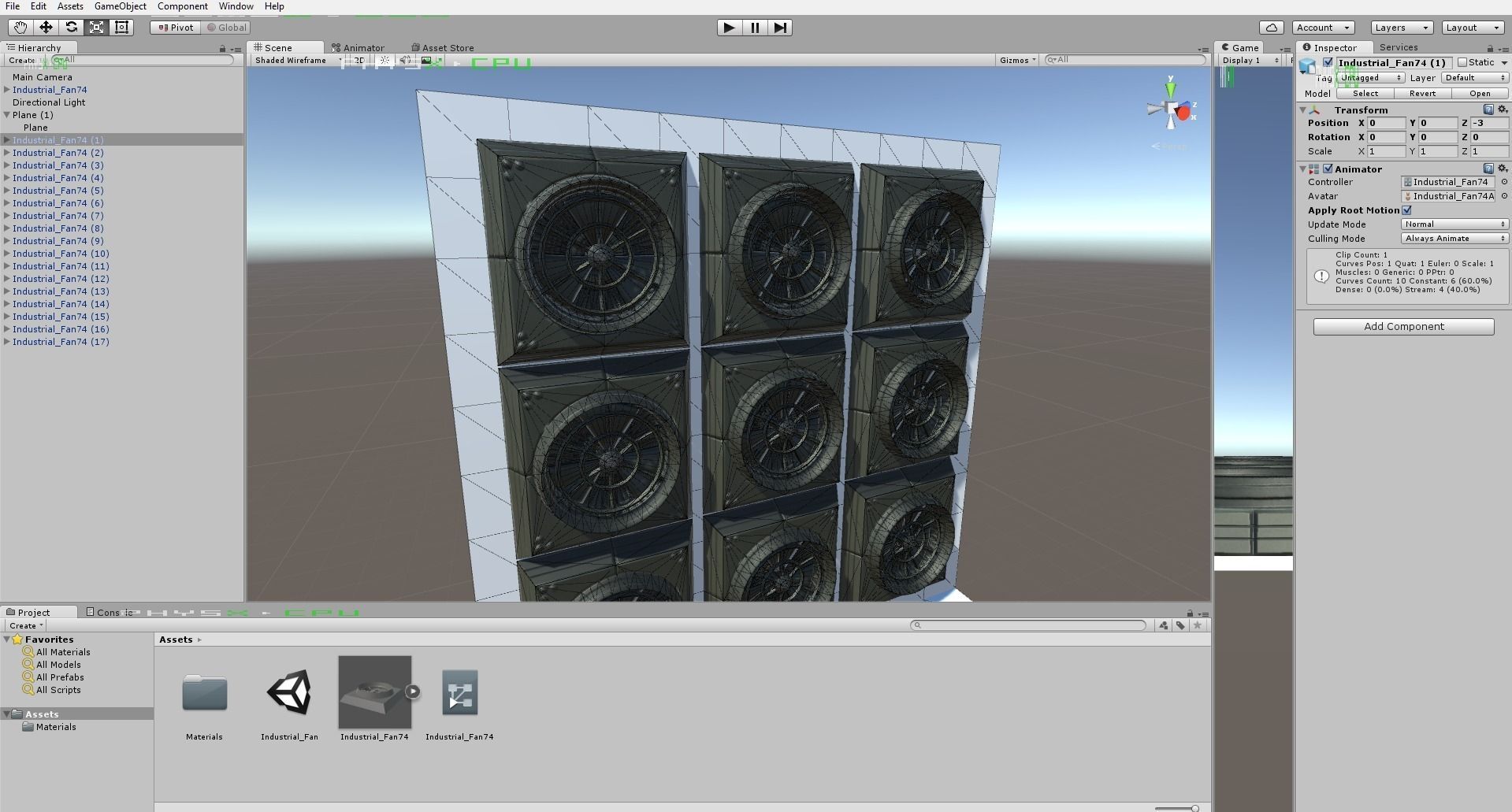
Task: Toggle the Animator component enabled checkbox
Action: [1328, 169]
